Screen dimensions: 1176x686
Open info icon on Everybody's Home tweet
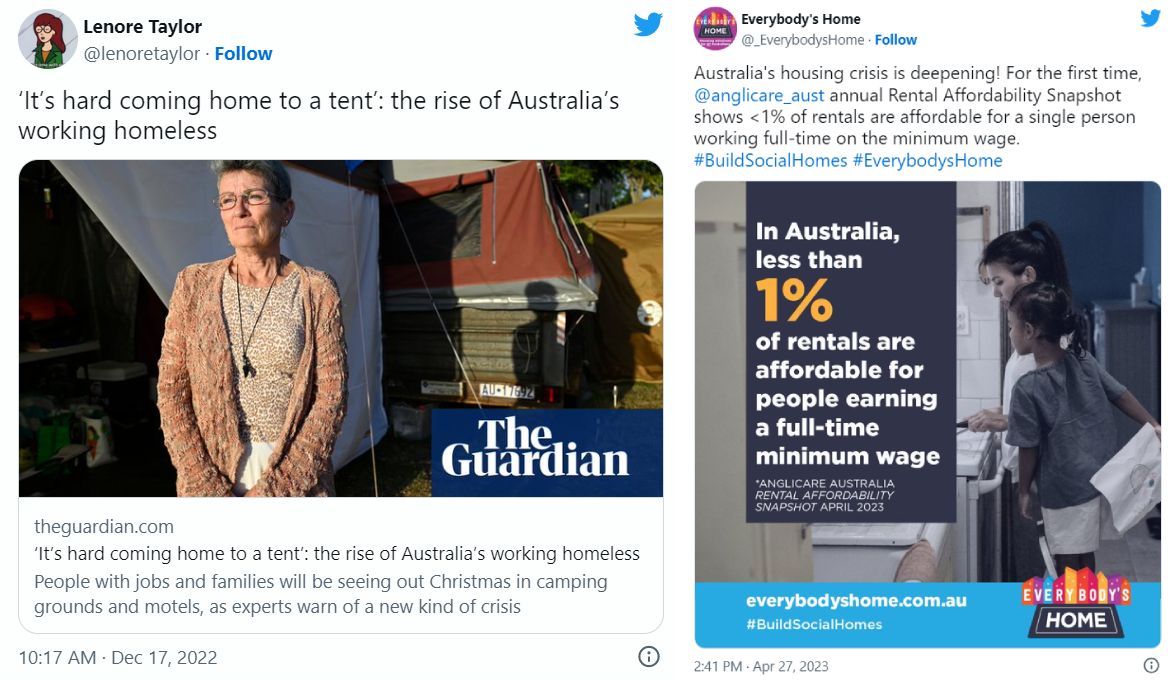(1151, 665)
